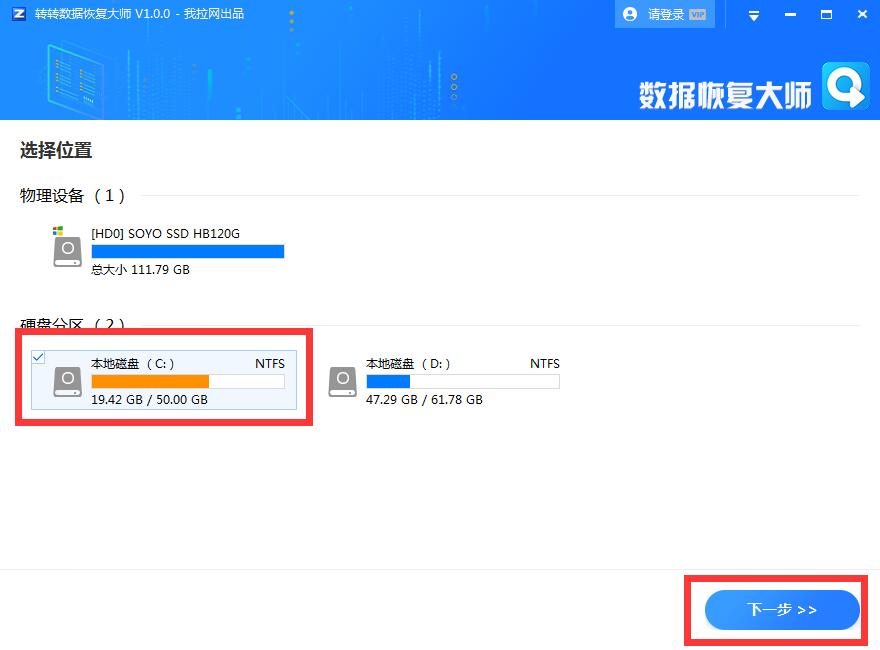The width and height of the screenshot is (880, 650).
Task: Click the 下一步 next step button
Action: (x=781, y=610)
